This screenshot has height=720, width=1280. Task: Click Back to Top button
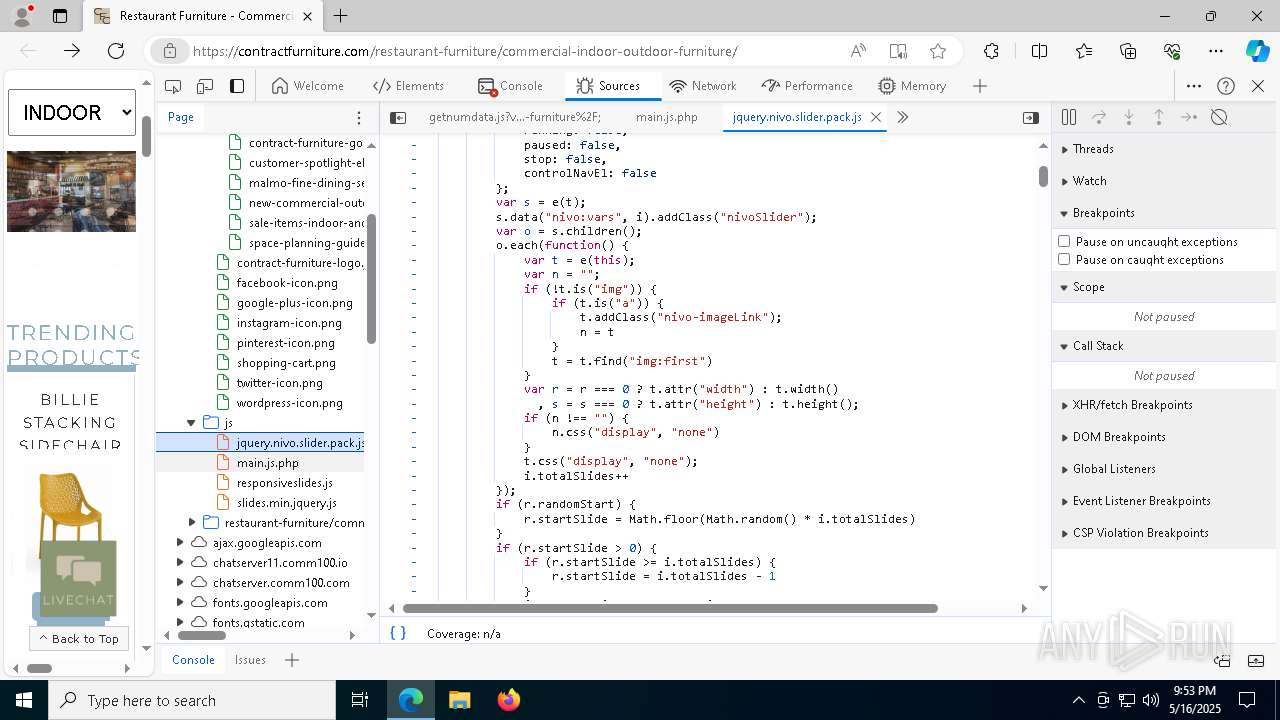coord(78,638)
